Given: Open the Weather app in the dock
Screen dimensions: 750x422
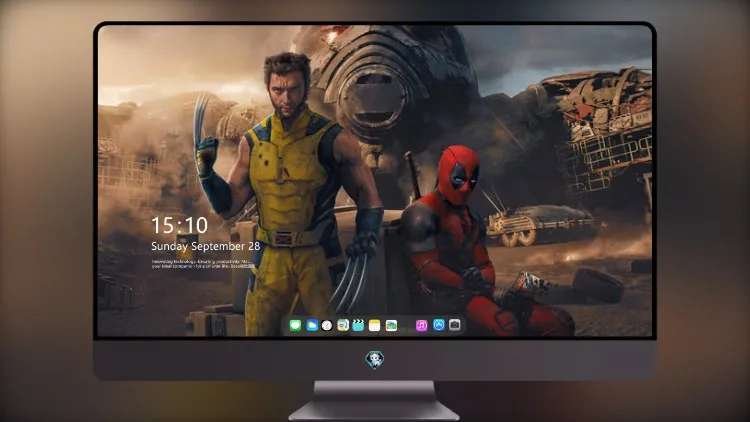Looking at the screenshot, I should pos(312,326).
